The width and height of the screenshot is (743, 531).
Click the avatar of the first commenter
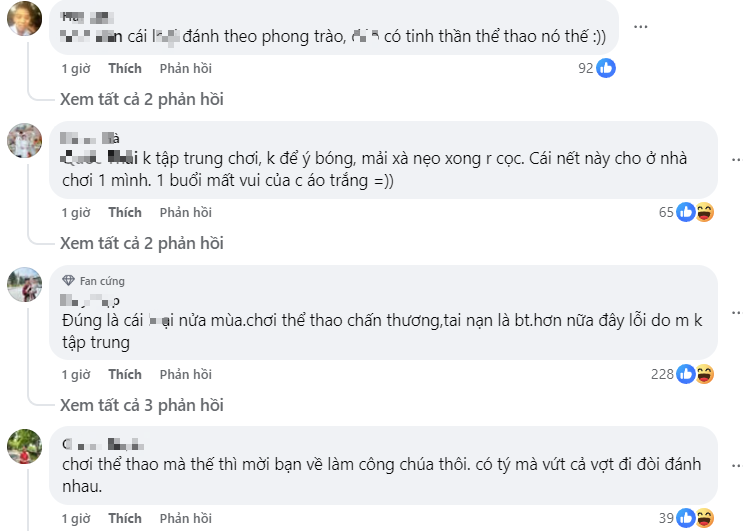click(x=24, y=18)
